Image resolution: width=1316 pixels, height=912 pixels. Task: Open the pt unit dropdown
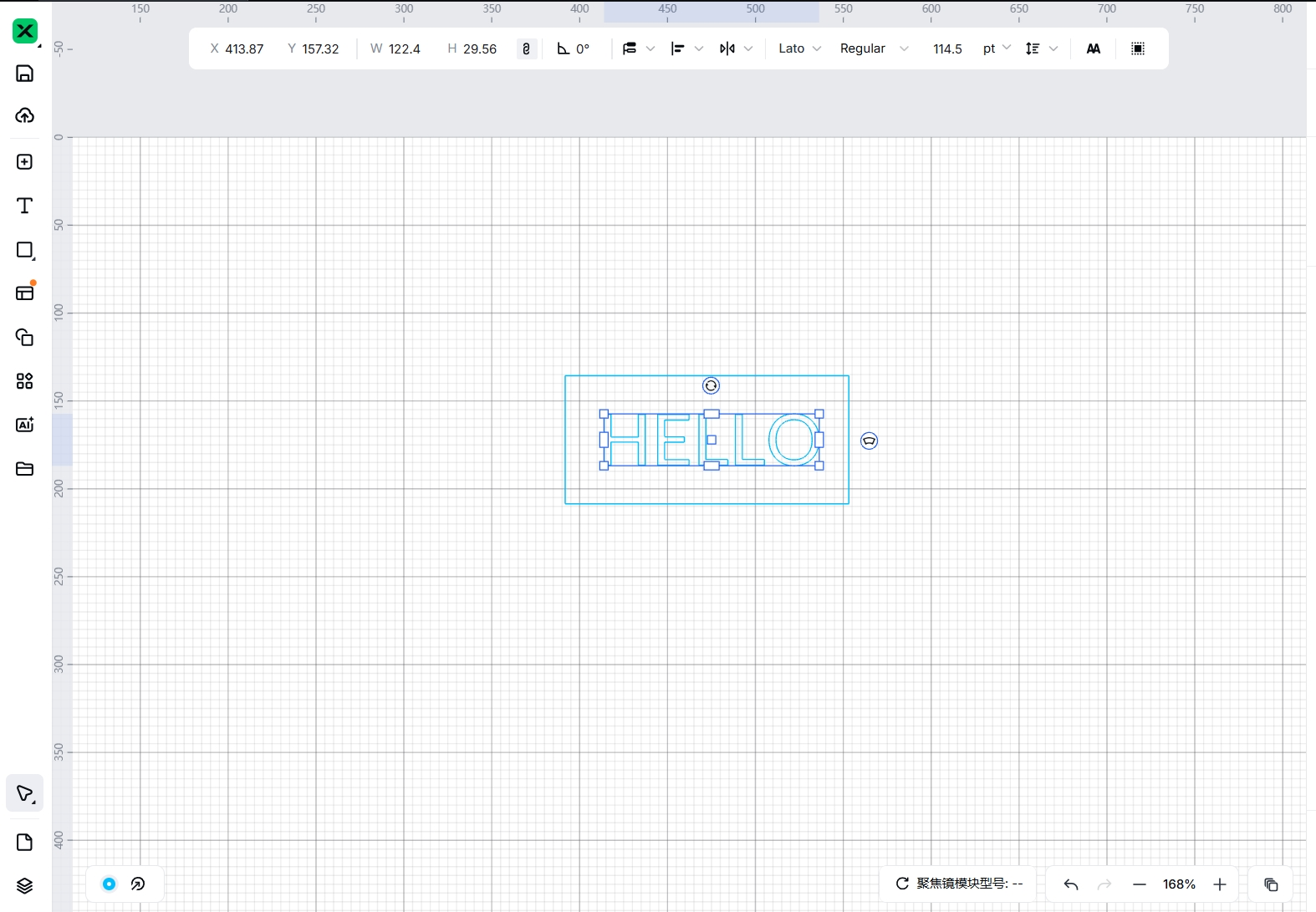[997, 48]
